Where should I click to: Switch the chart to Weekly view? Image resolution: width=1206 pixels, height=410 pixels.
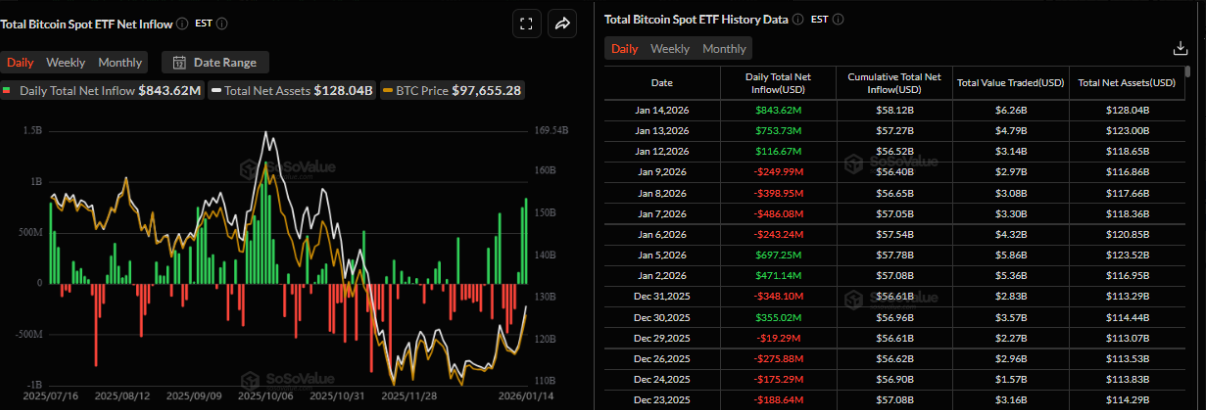66,62
